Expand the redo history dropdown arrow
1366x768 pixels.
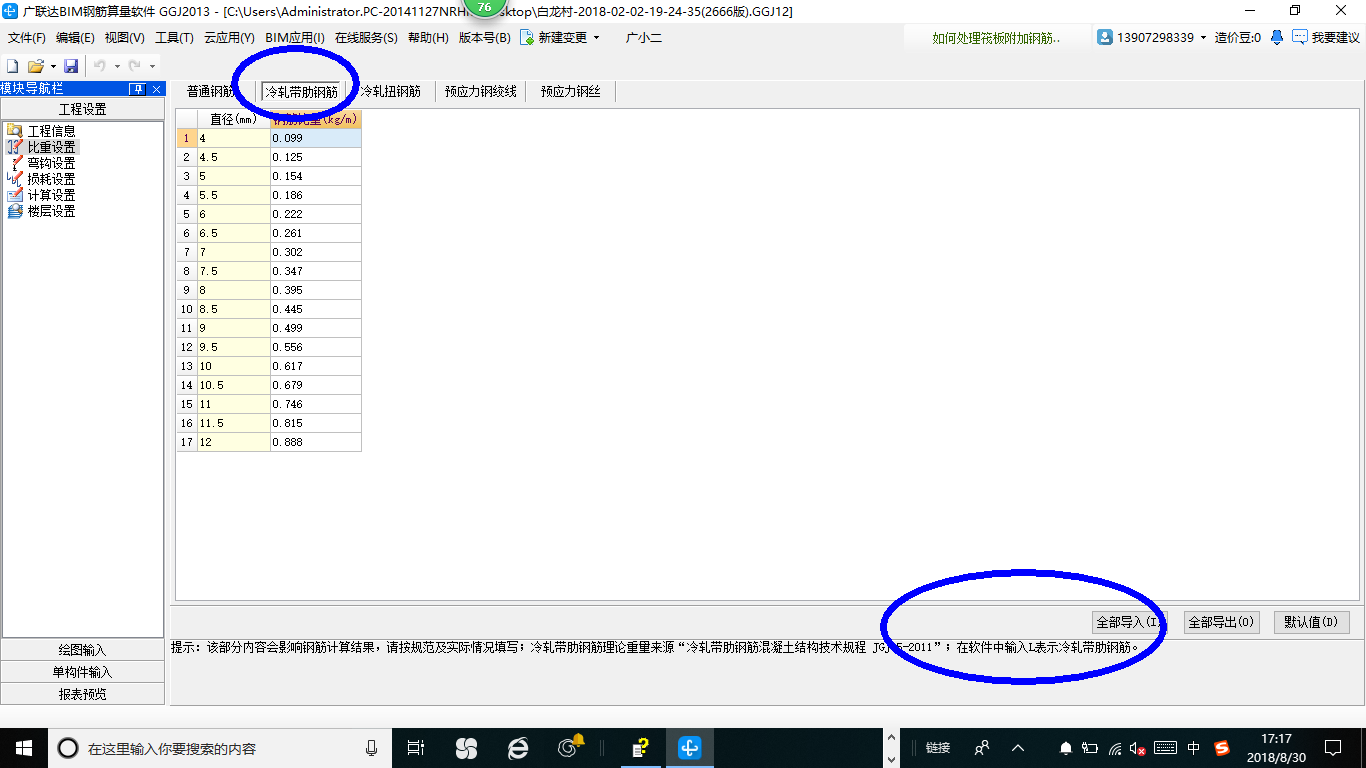click(152, 66)
